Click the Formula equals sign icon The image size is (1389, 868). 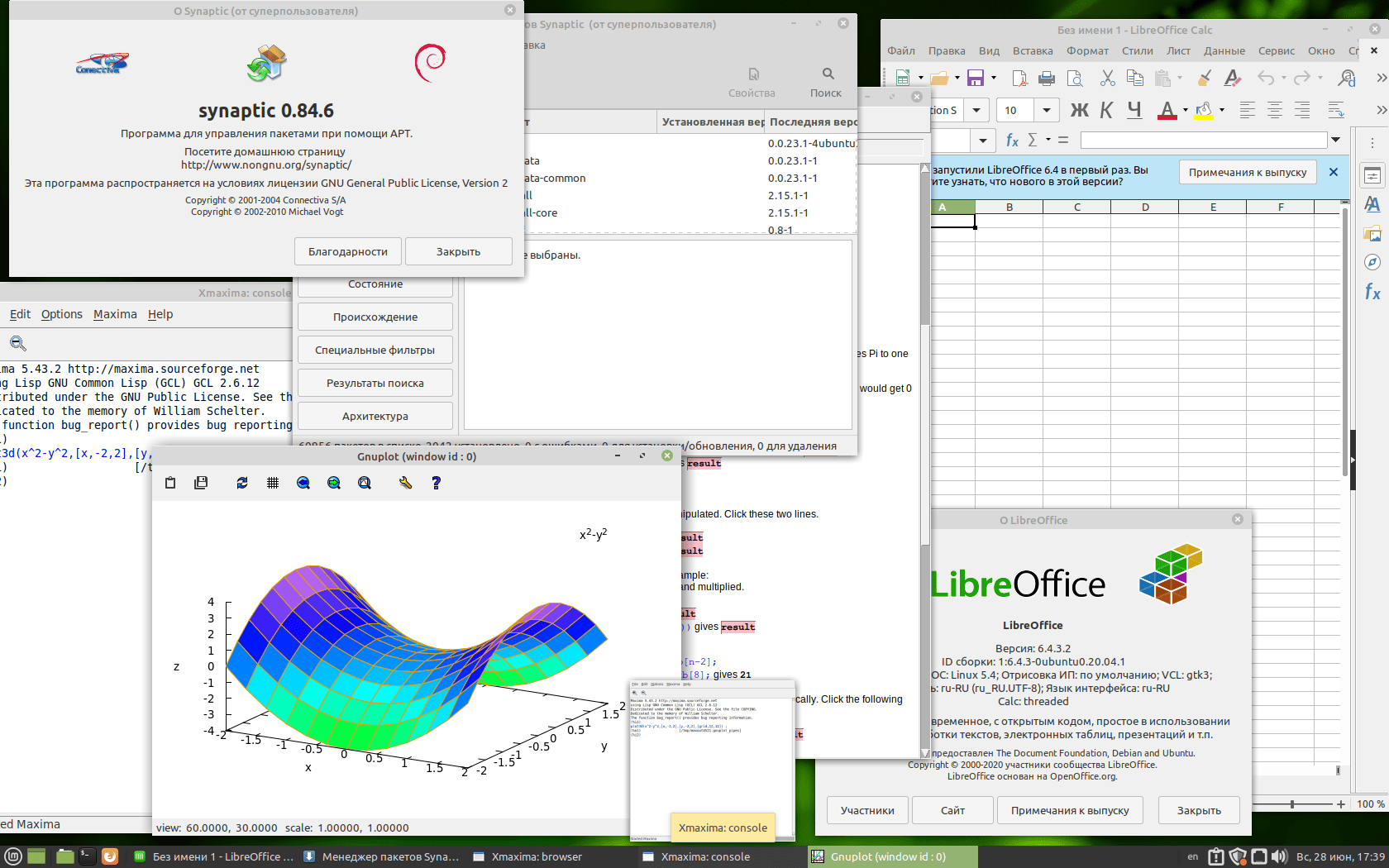coord(1063,141)
